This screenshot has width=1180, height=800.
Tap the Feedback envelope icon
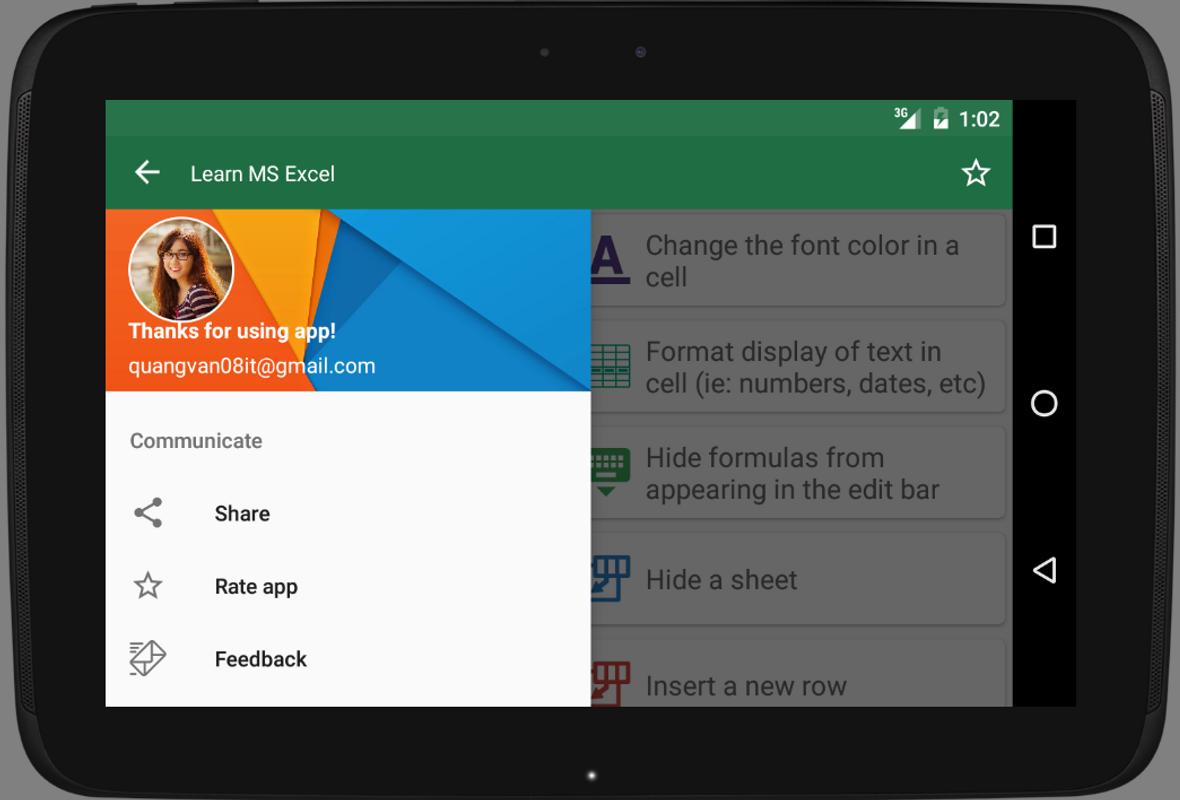pos(148,659)
